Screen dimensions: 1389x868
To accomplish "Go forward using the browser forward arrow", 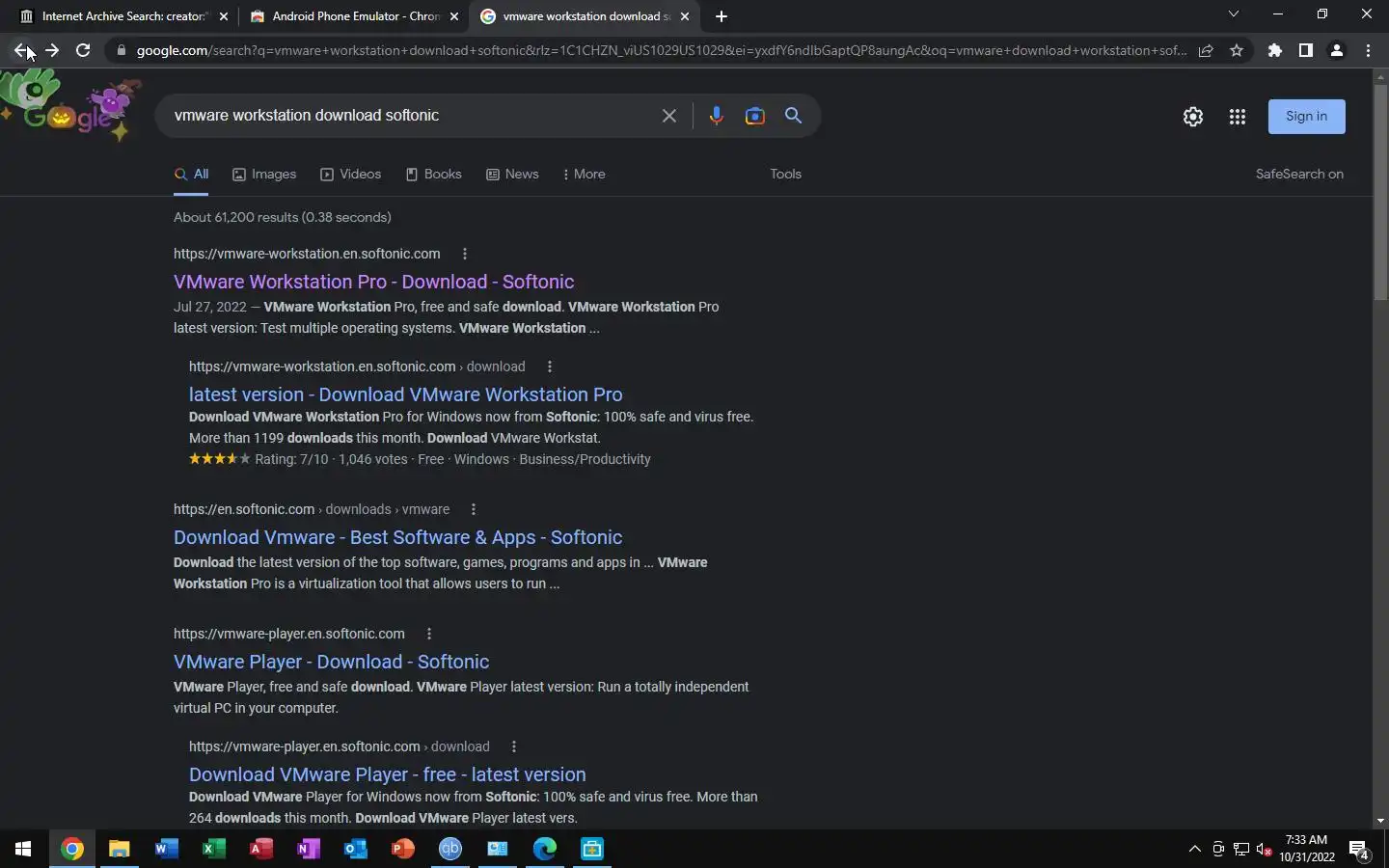I will 52,50.
